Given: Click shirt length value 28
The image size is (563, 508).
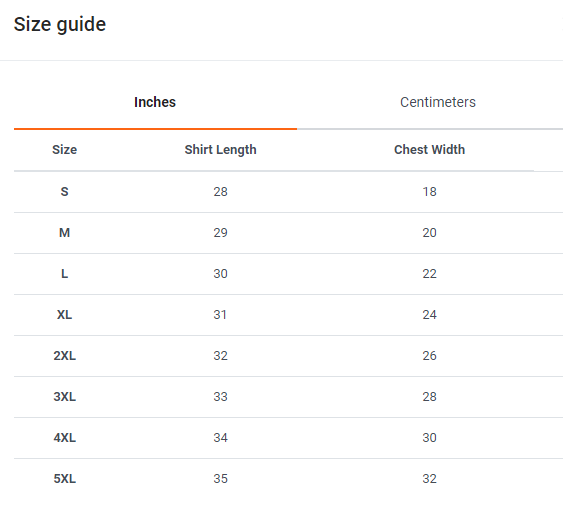Looking at the screenshot, I should [220, 192].
